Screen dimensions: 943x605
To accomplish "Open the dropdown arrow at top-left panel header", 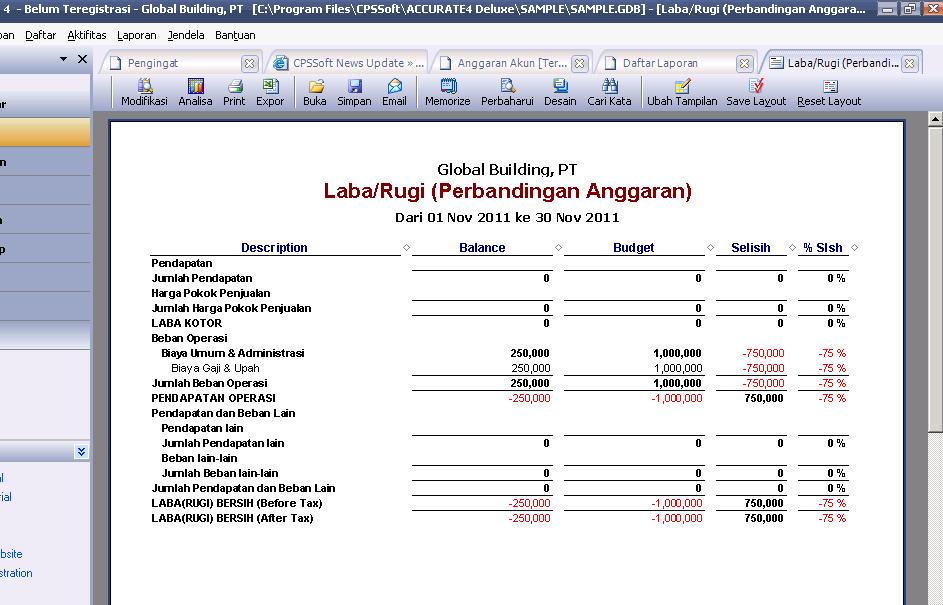I will (x=64, y=58).
